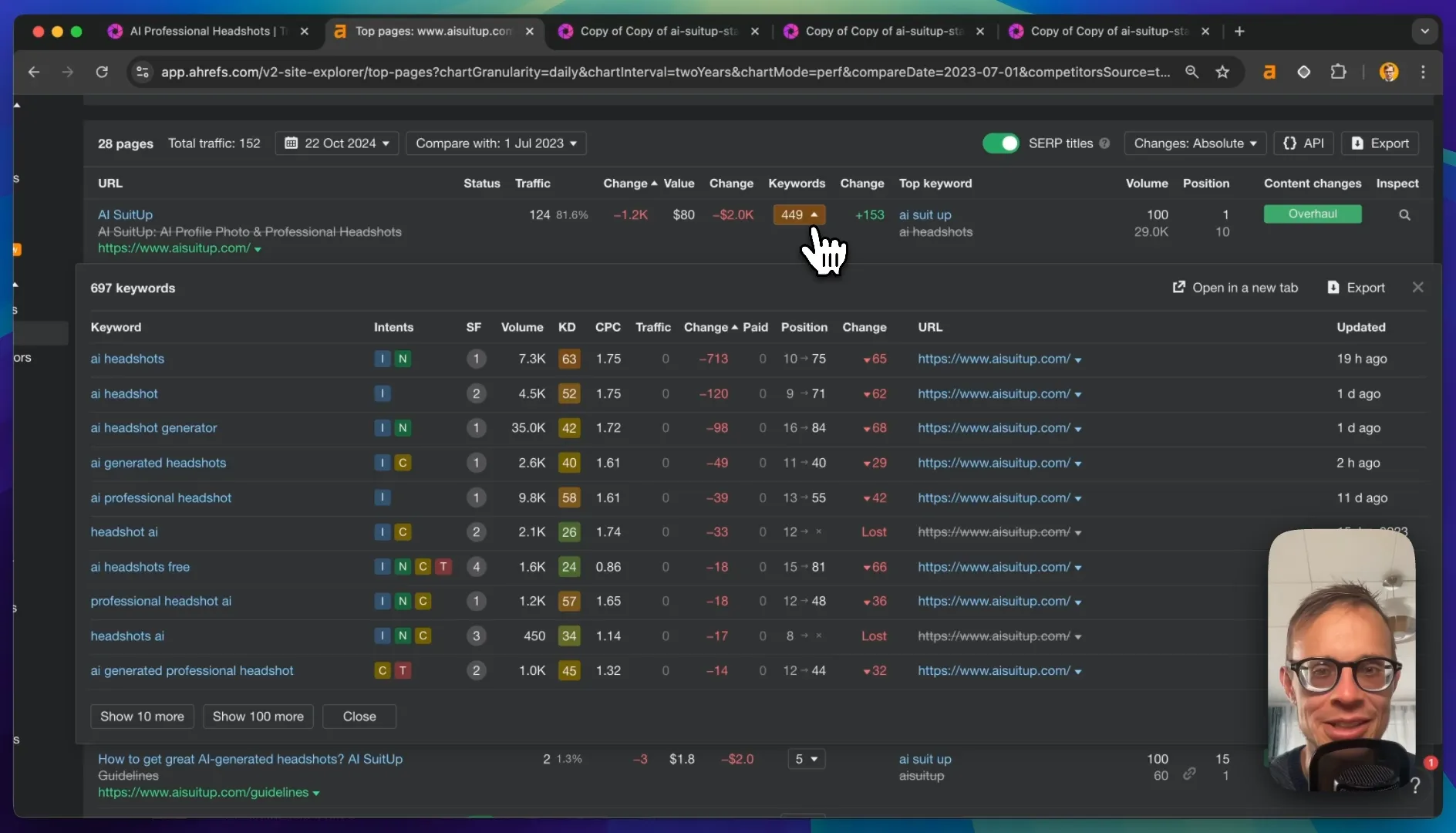Open browser extensions puzzle icon
This screenshot has height=833, width=1456.
coord(1339,72)
